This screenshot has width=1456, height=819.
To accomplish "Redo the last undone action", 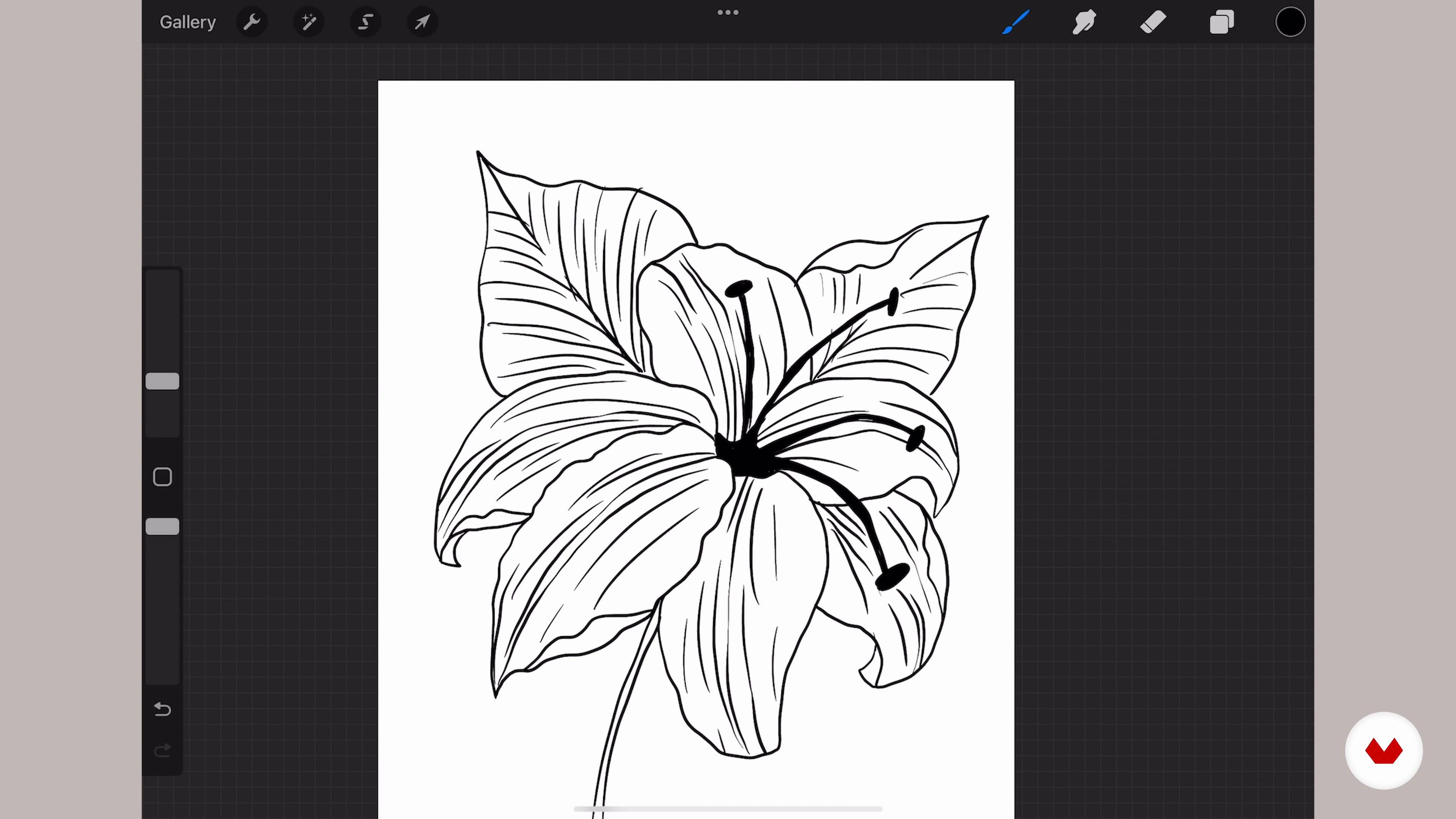I will tap(162, 751).
